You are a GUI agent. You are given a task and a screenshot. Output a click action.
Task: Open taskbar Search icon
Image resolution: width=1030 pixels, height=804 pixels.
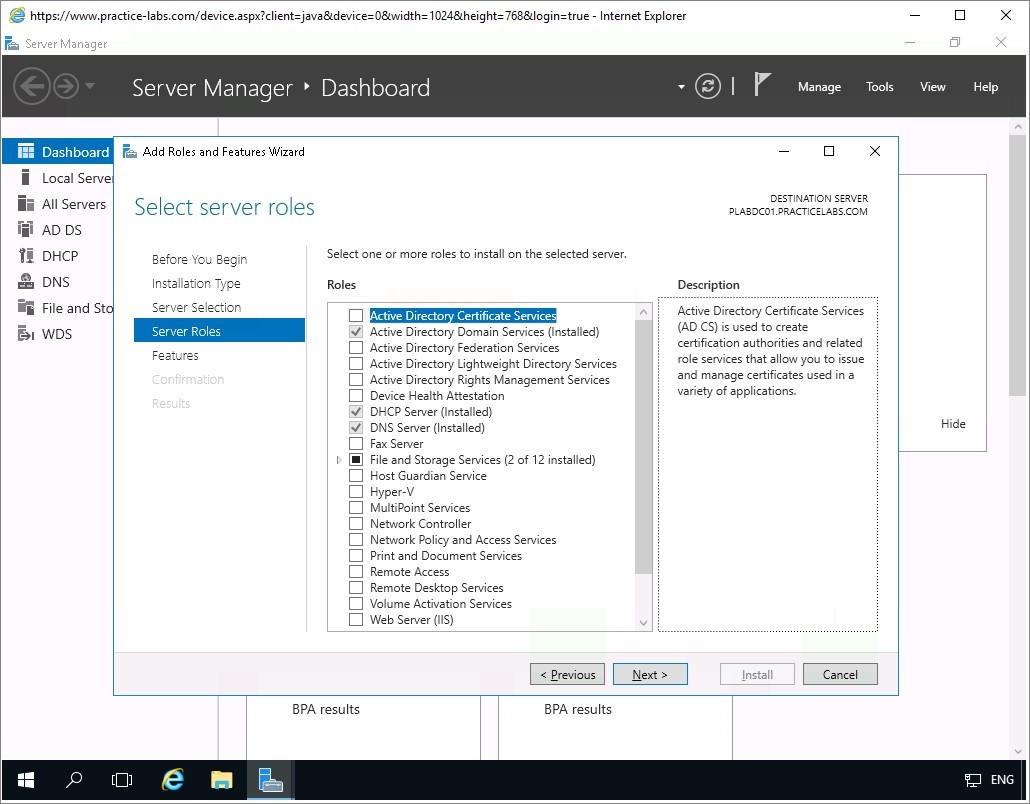[x=74, y=780]
